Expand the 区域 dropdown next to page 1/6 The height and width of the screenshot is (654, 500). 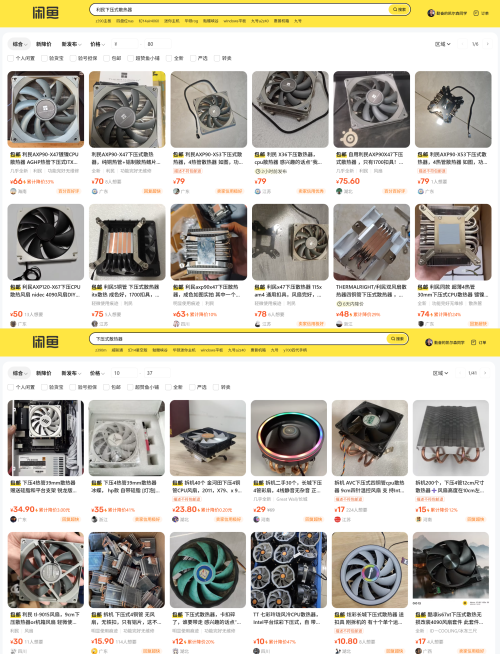(442, 44)
